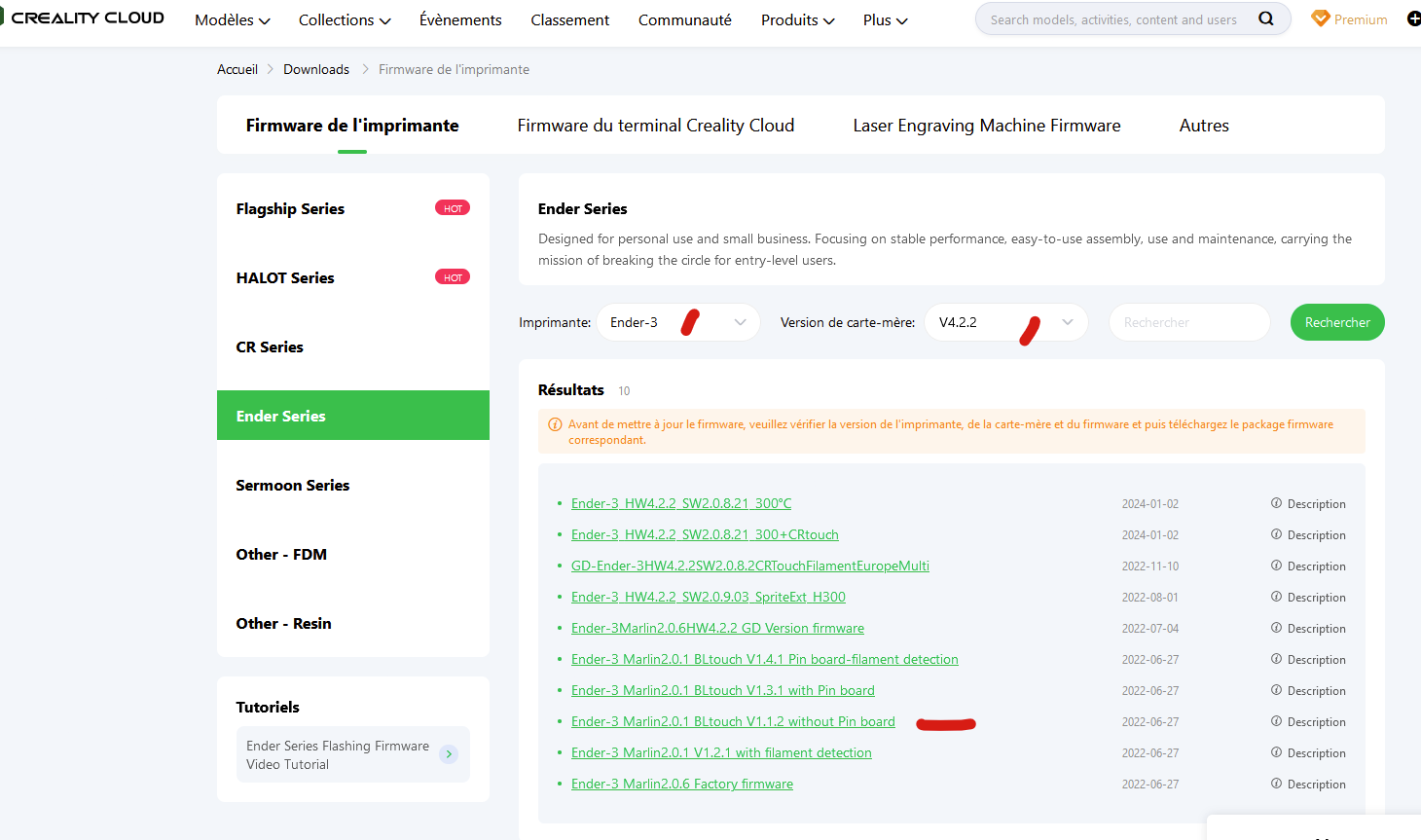Expand the Plus menu
This screenshot has height=840, width=1421.
(x=886, y=19)
